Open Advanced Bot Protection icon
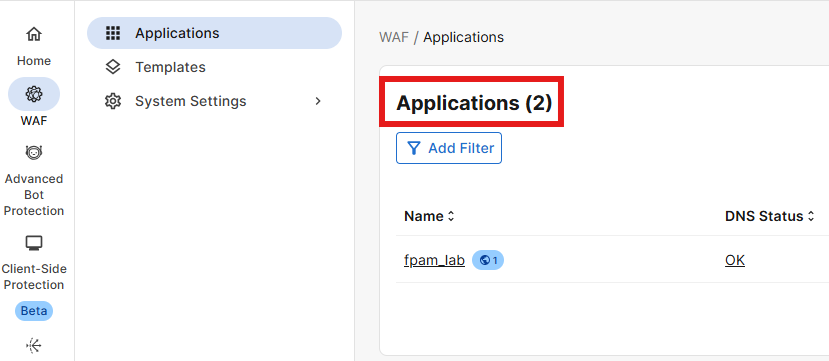Image resolution: width=829 pixels, height=361 pixels. pyautogui.click(x=34, y=153)
